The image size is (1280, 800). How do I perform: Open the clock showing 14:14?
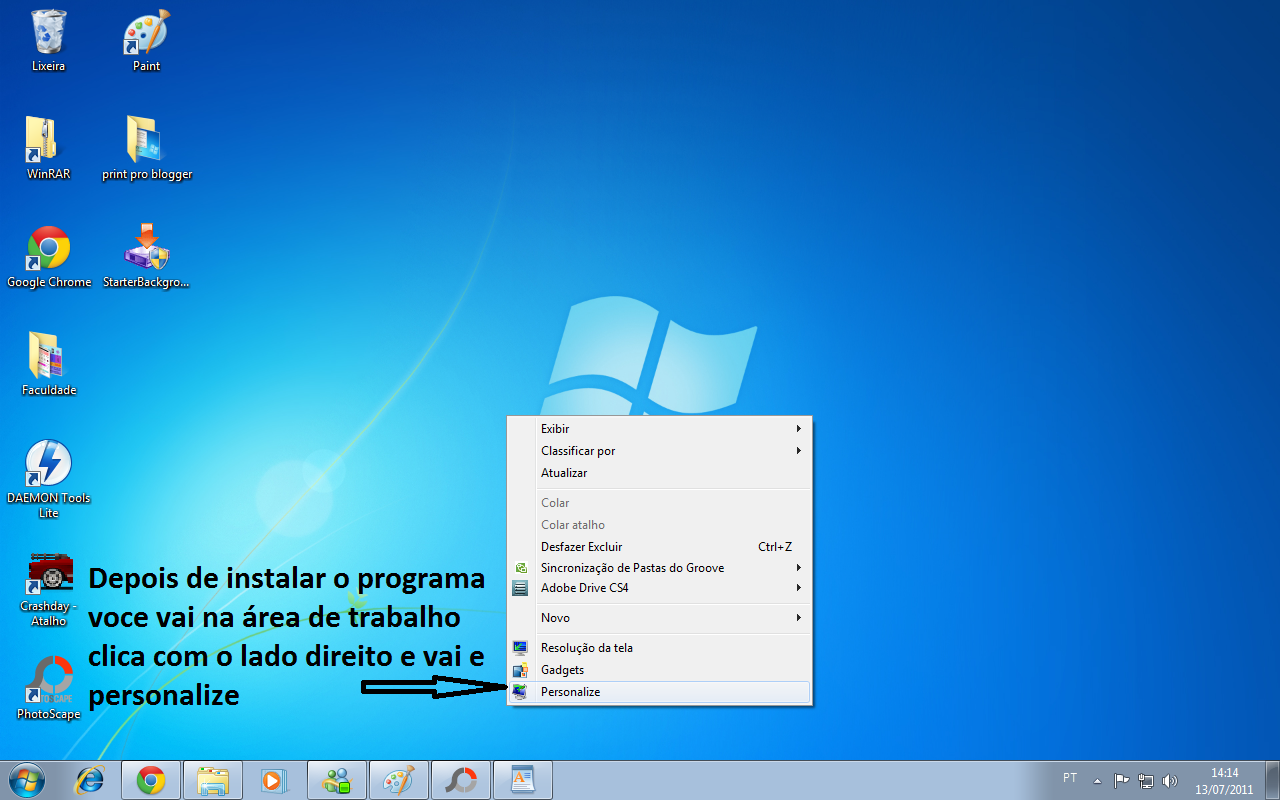point(1224,781)
